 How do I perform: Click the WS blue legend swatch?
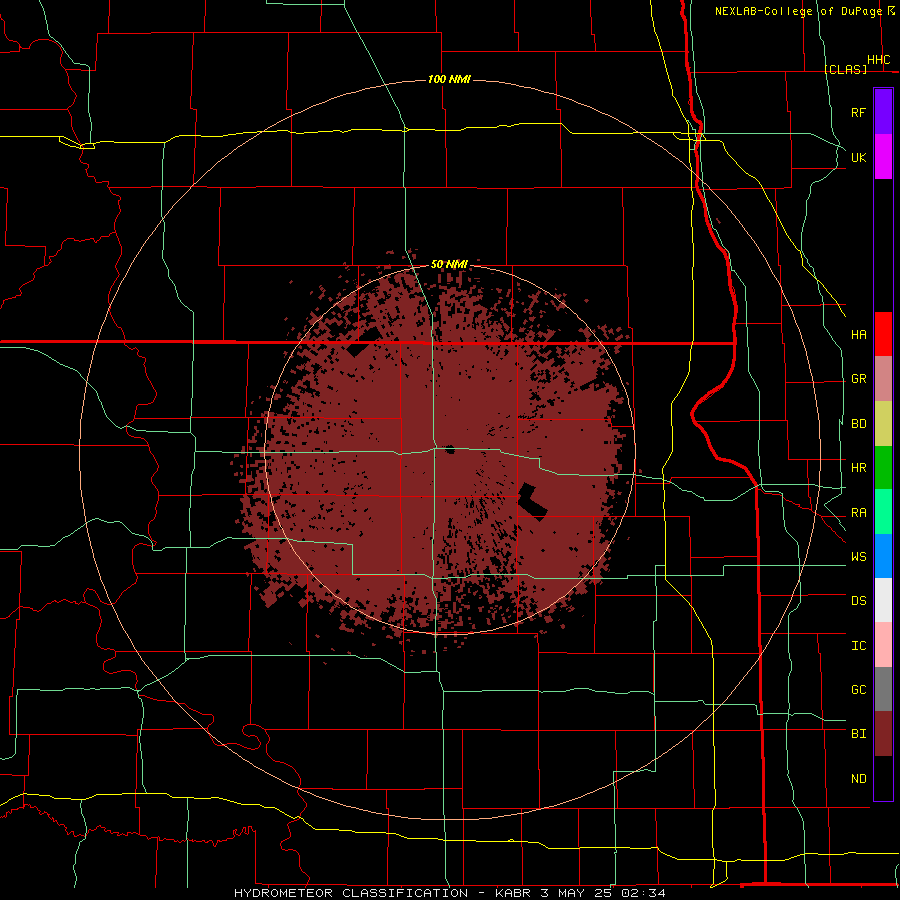[x=883, y=556]
